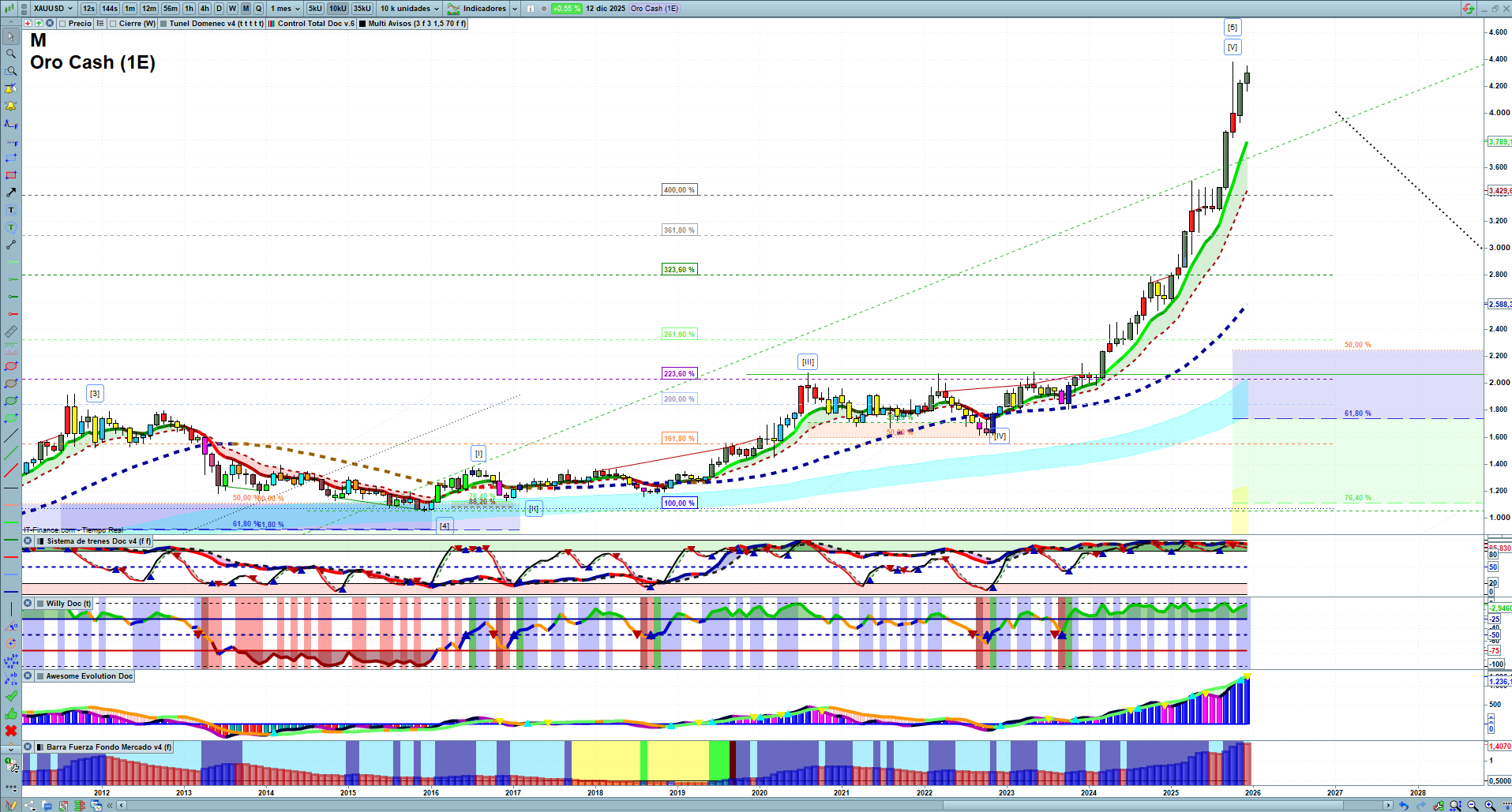Screen dimensions: 1512x812
Task: Click the 35kU units button
Action: 362,9
